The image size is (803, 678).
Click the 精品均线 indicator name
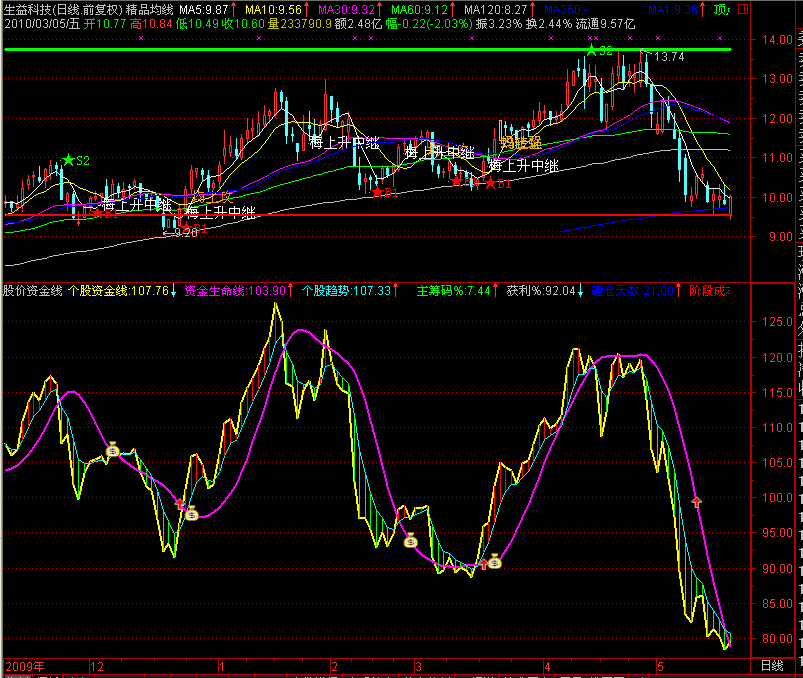(x=150, y=10)
